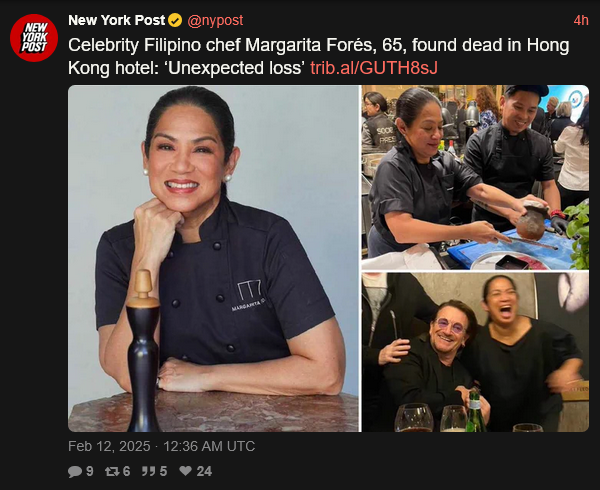Open the trib.al/GUTH8sJ article link
Viewport: 600px width, 490px height.
pos(374,68)
